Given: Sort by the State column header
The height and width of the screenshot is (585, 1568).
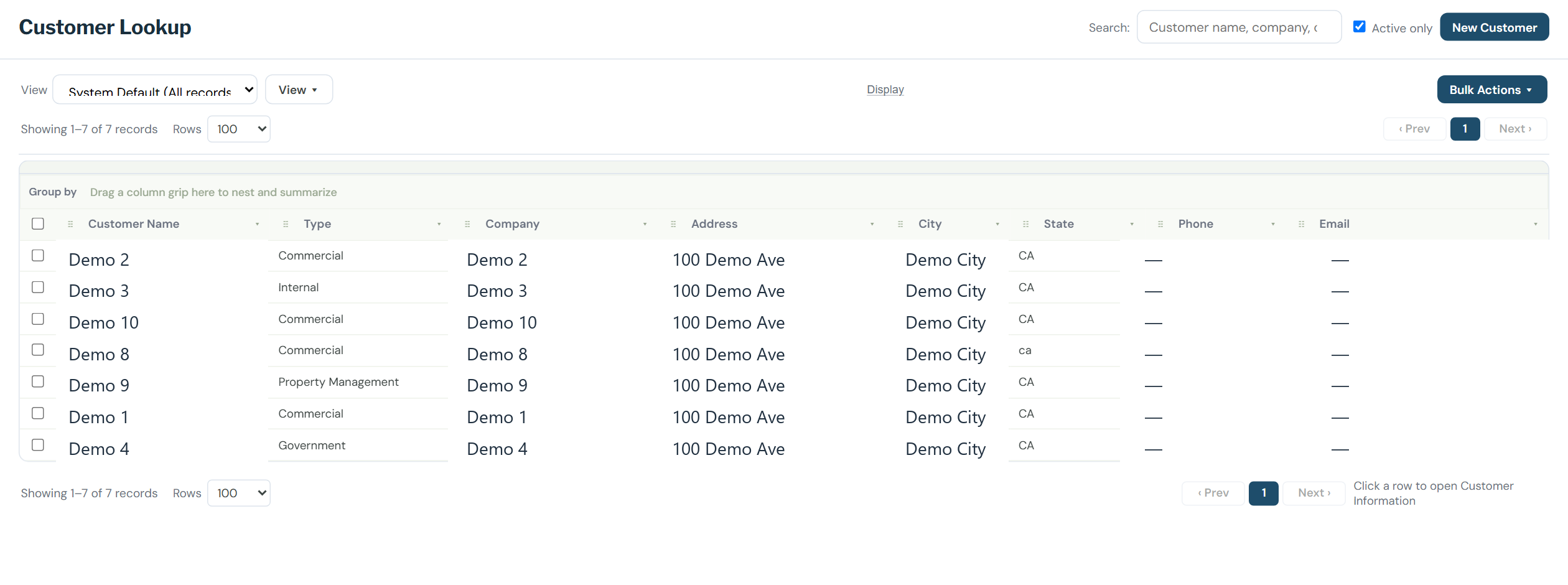Looking at the screenshot, I should click(1058, 224).
